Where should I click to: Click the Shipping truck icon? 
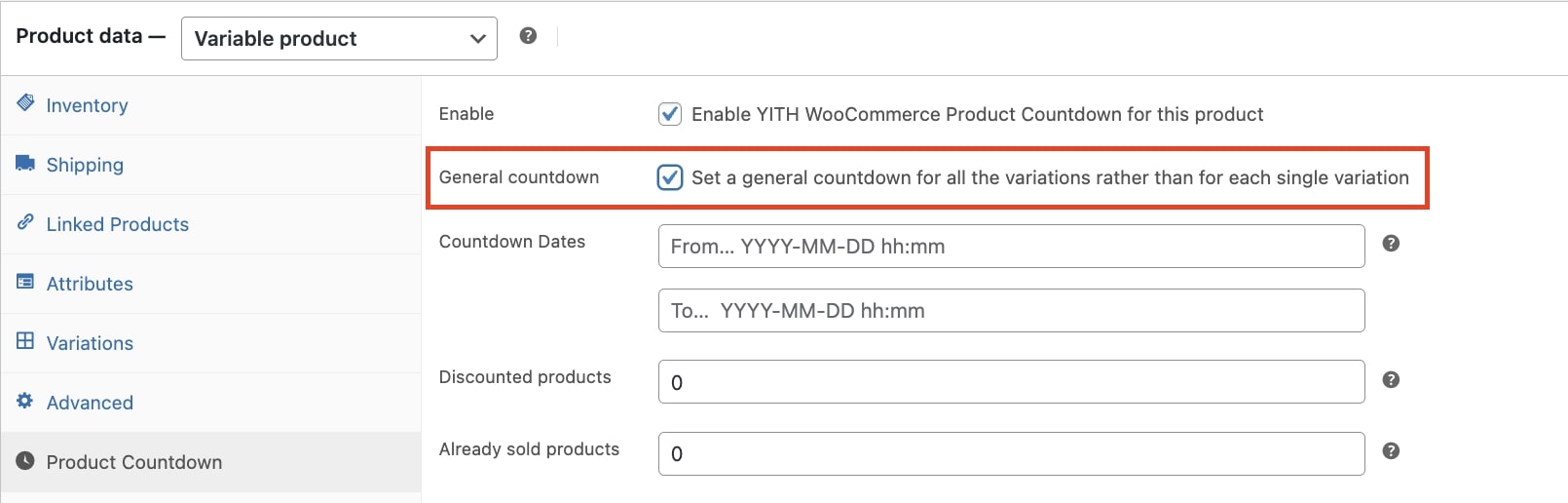(25, 163)
